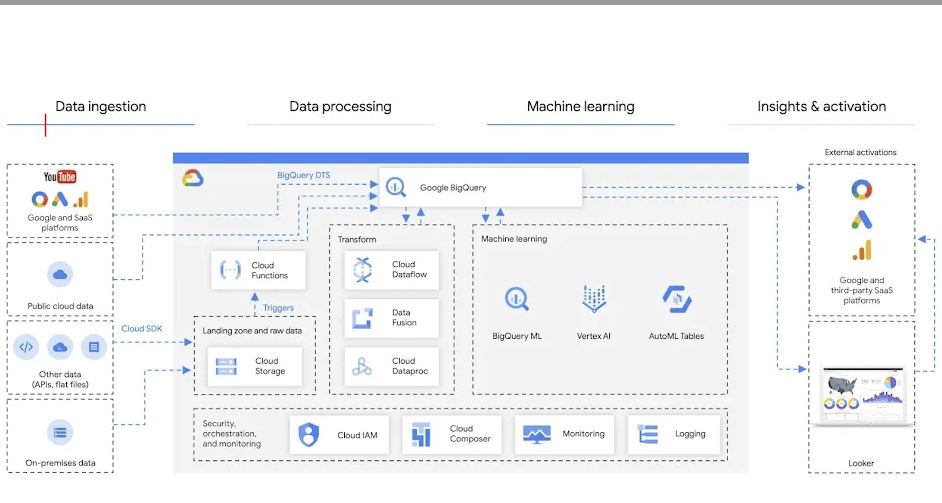The width and height of the screenshot is (942, 503).
Task: Click the Looker dashboard thumbnail
Action: coord(863,395)
